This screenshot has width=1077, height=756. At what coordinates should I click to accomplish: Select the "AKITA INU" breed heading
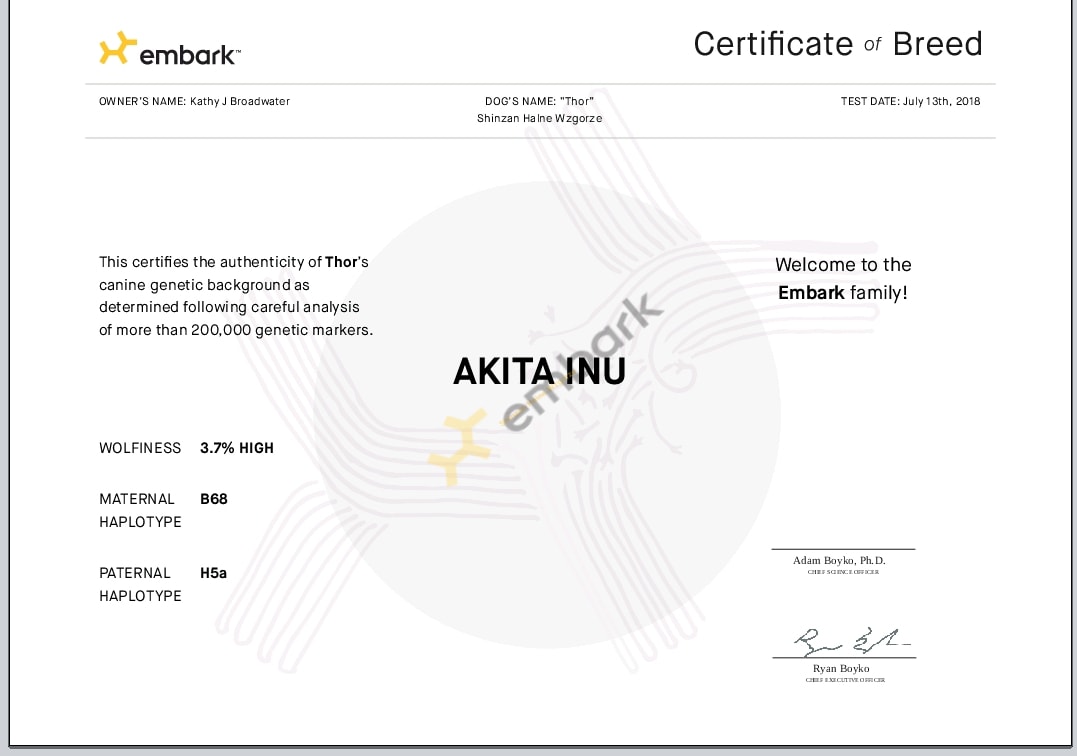click(539, 371)
